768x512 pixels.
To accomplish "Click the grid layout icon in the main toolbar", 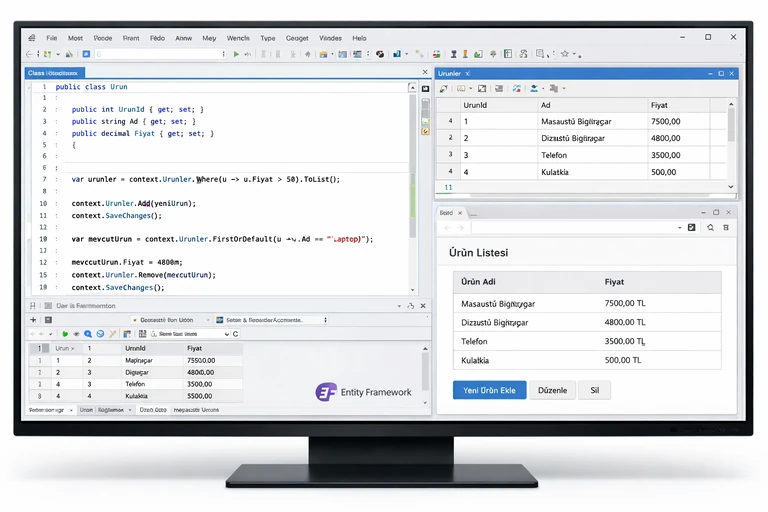I will (x=508, y=54).
